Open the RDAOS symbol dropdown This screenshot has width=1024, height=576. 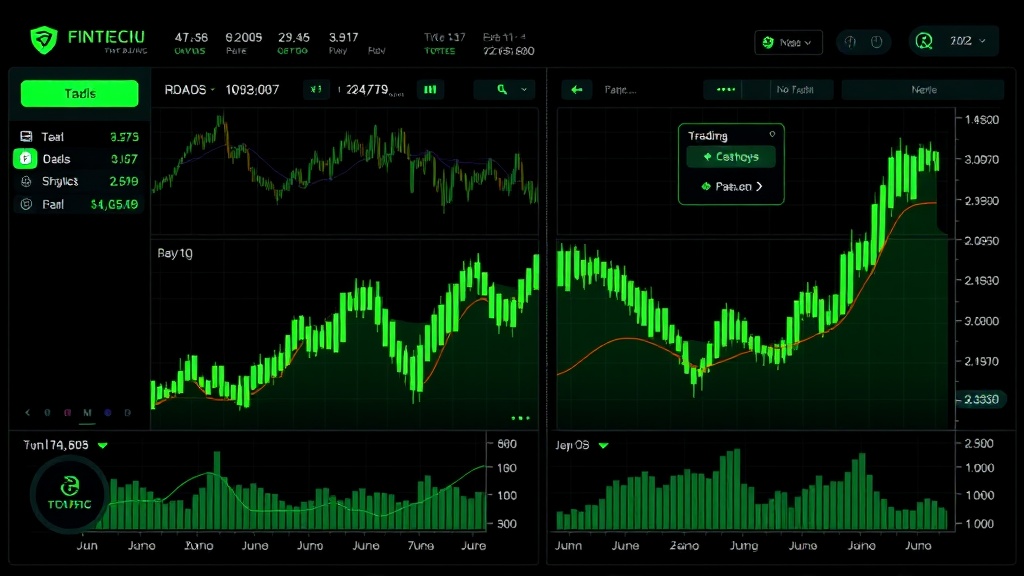coord(189,89)
